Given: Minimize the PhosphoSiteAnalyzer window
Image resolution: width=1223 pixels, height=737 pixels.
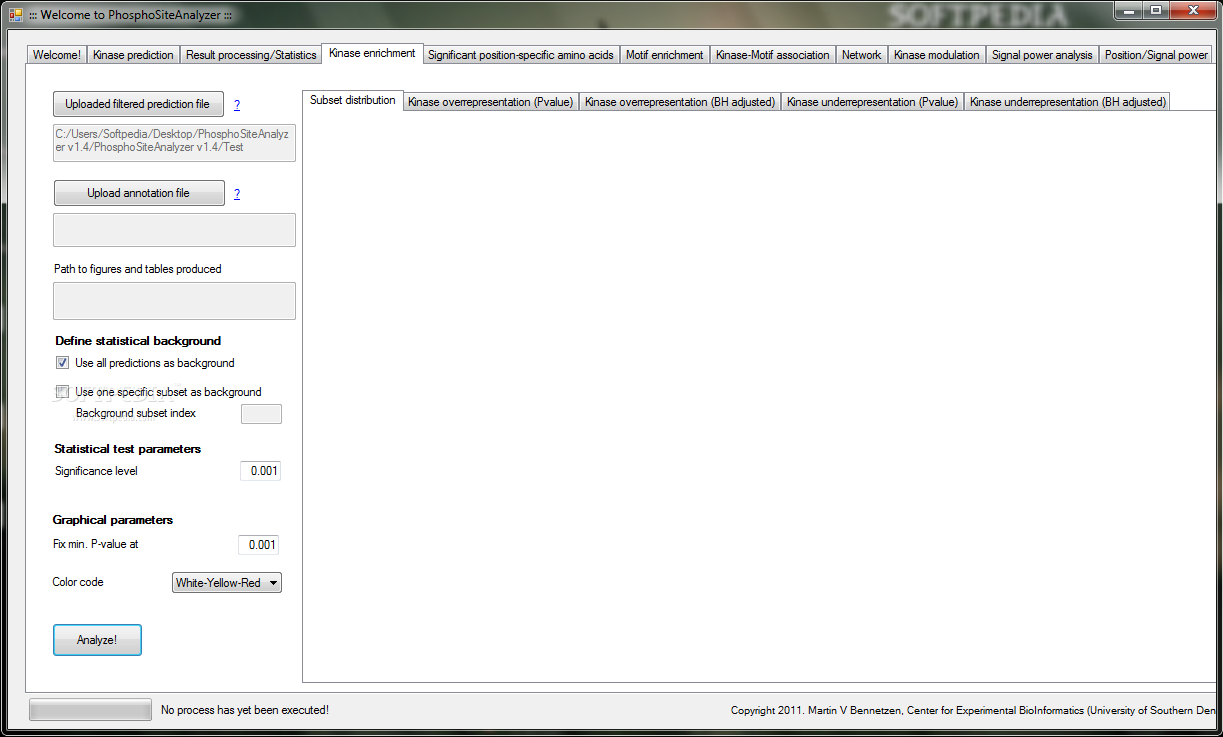Looking at the screenshot, I should (x=1128, y=10).
